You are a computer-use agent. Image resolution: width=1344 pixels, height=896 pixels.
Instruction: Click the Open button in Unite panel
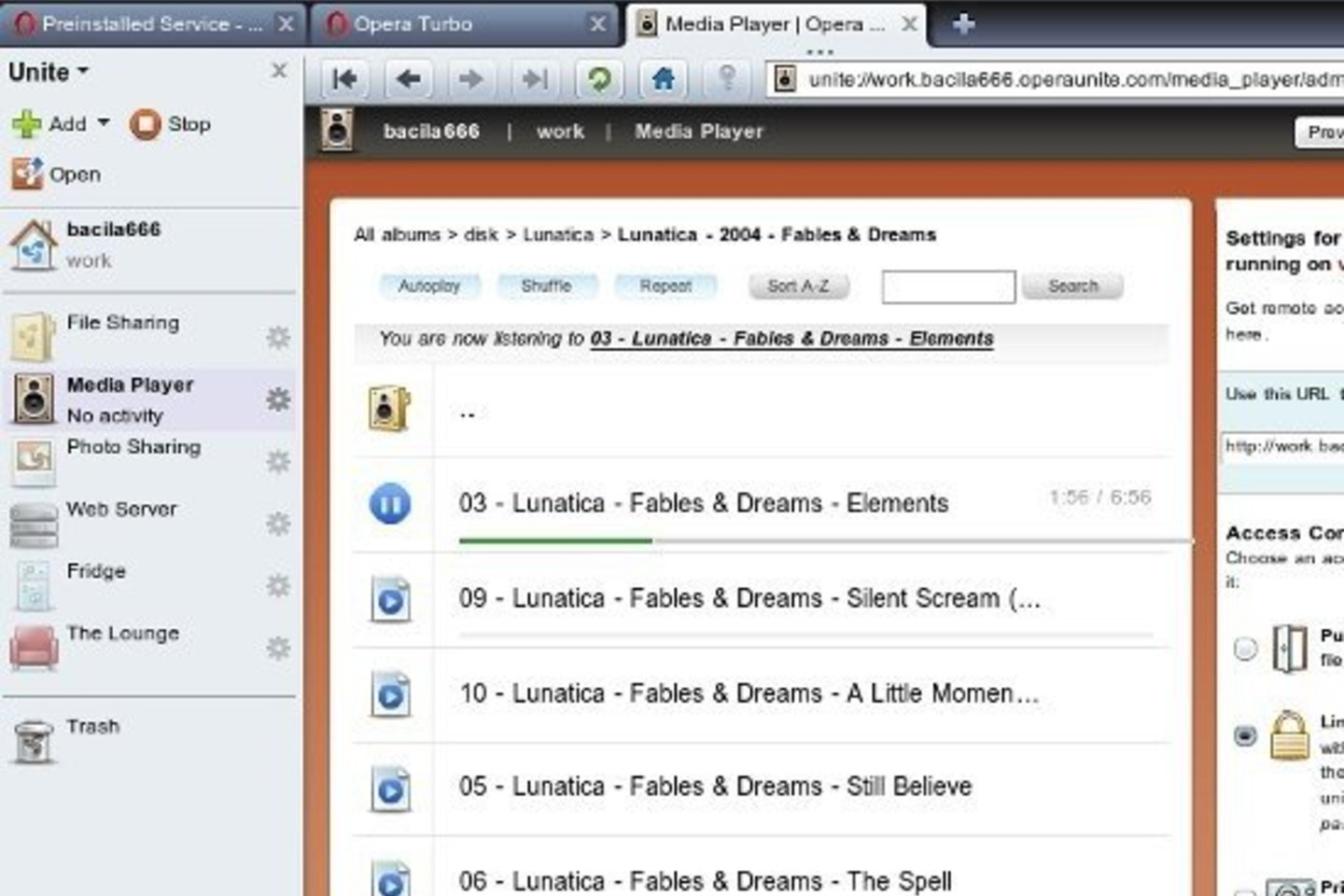[x=56, y=174]
